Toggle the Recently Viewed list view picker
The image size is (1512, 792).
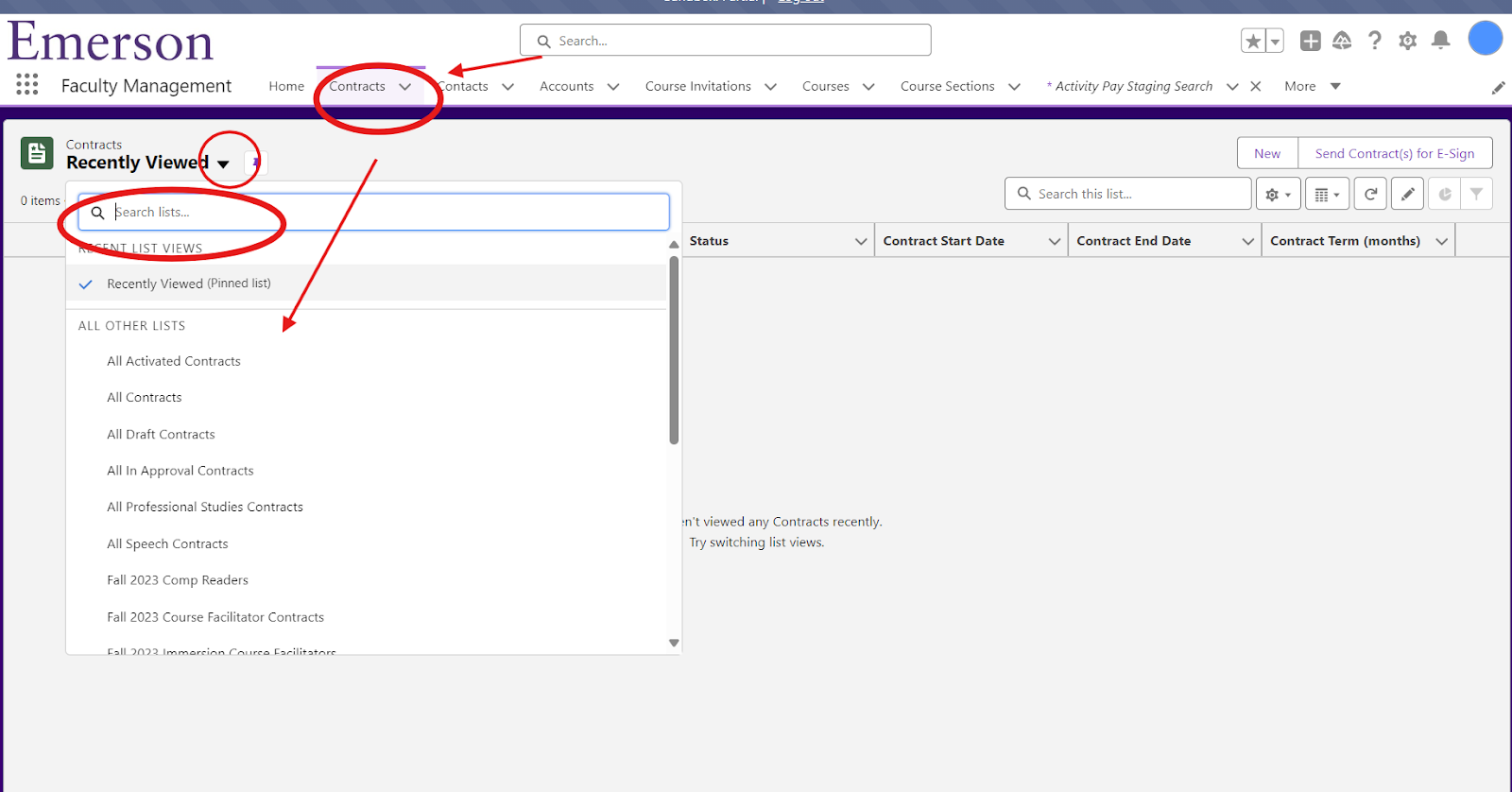[223, 164]
